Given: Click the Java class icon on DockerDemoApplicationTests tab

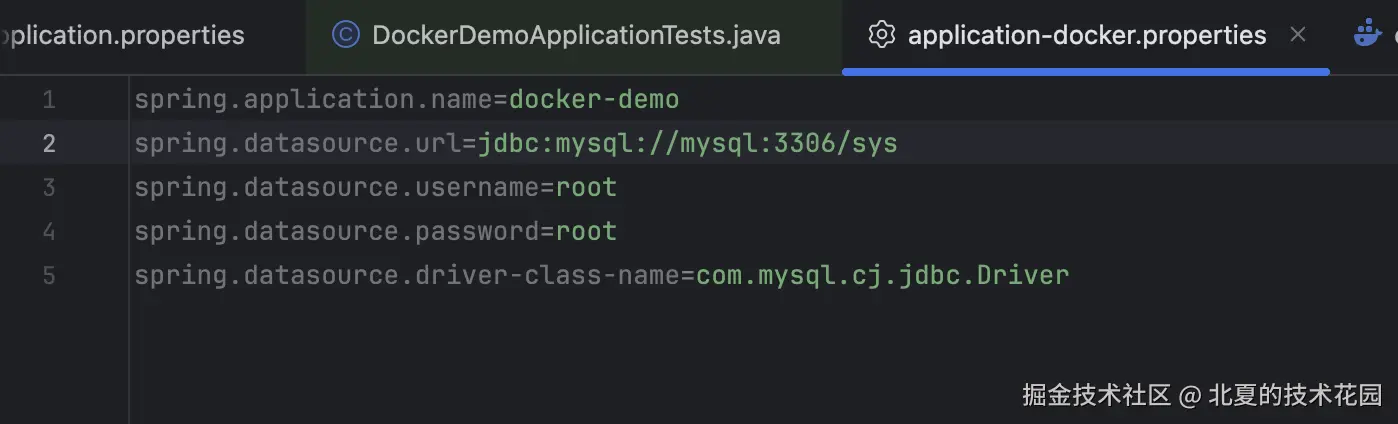Looking at the screenshot, I should point(345,35).
